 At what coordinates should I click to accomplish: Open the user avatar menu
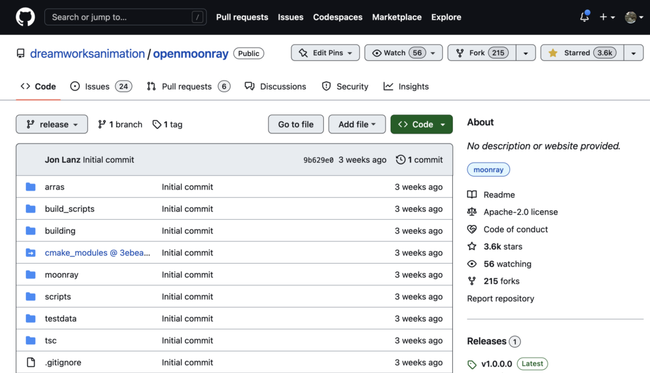point(634,17)
